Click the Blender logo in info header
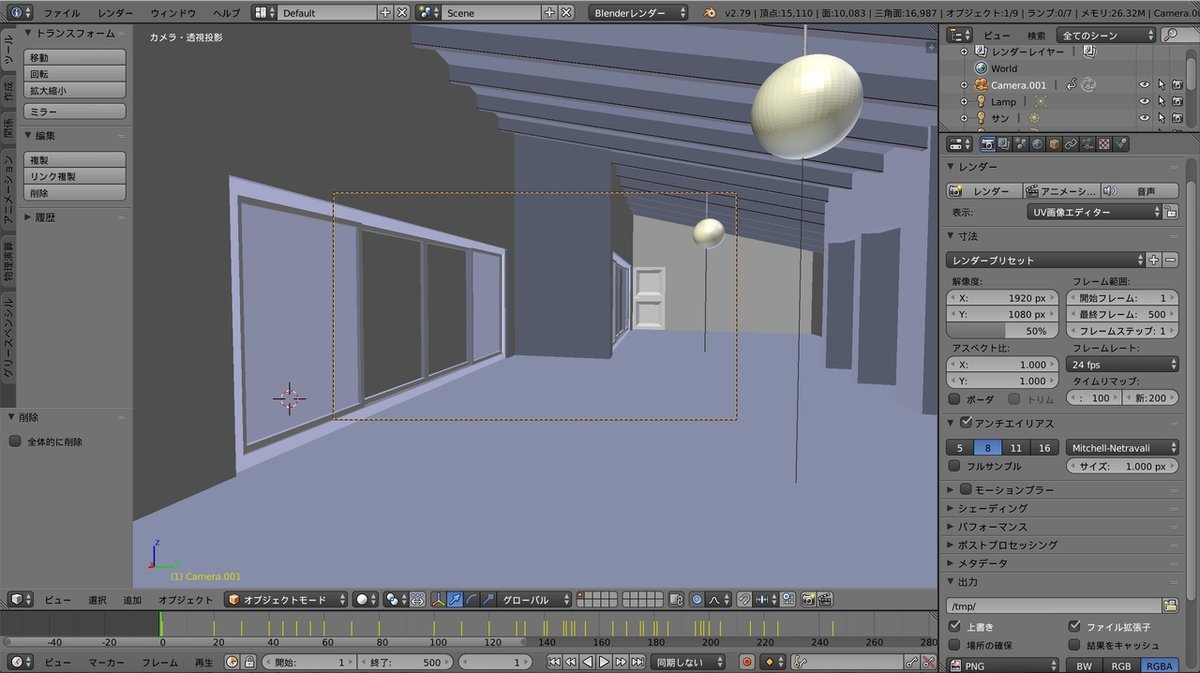1200x673 pixels. coord(710,13)
